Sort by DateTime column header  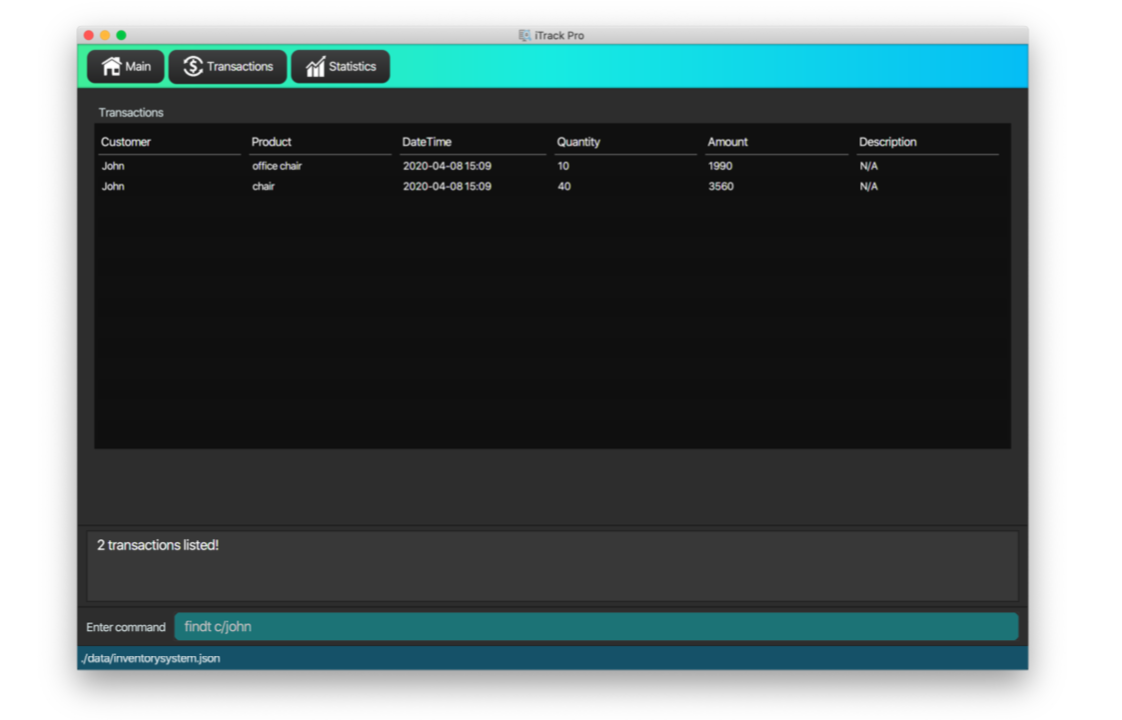click(x=426, y=142)
